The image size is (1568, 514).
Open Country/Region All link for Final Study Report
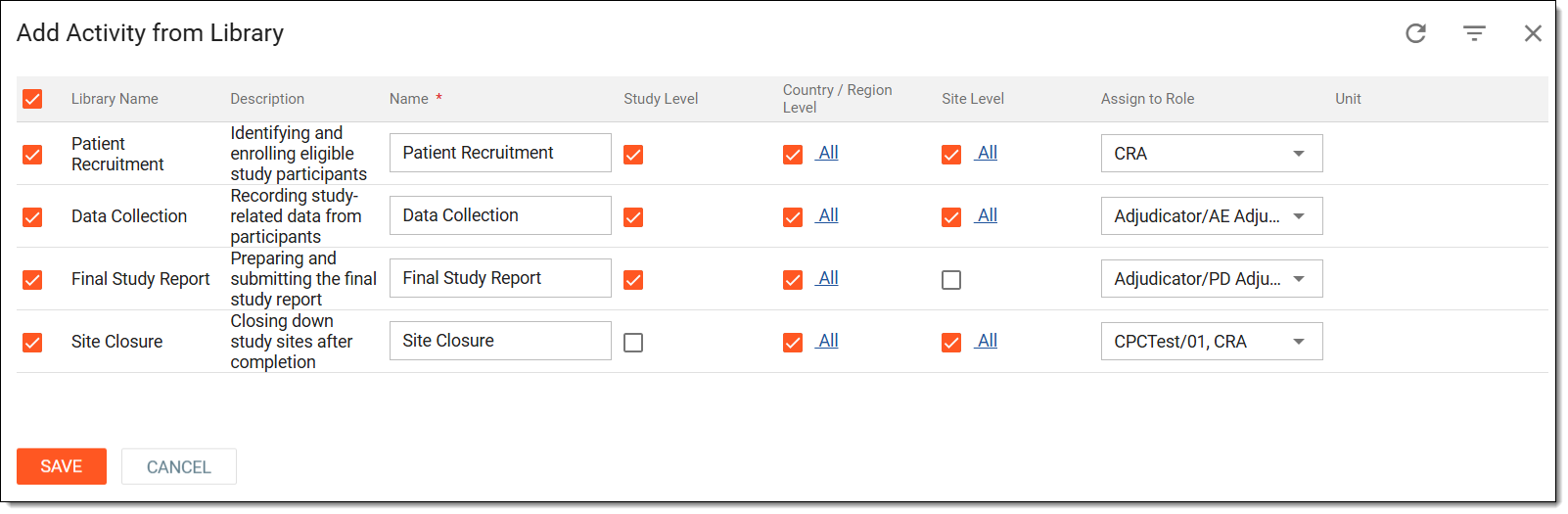click(828, 278)
